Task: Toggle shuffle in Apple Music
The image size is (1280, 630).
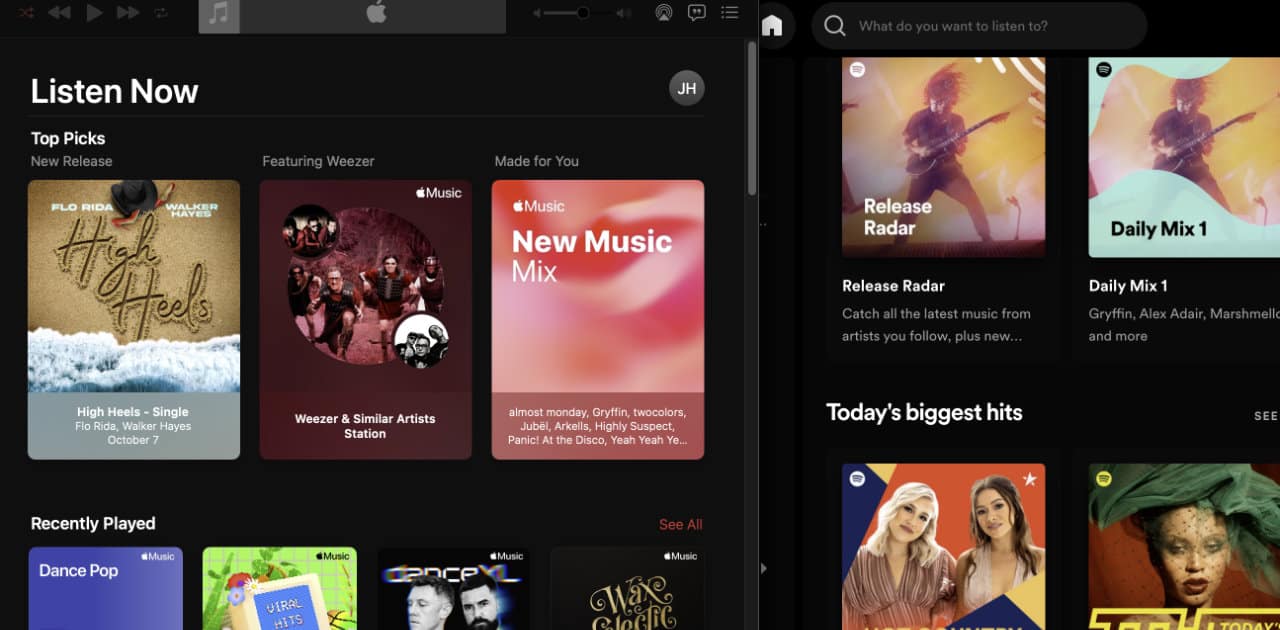Action: point(27,13)
